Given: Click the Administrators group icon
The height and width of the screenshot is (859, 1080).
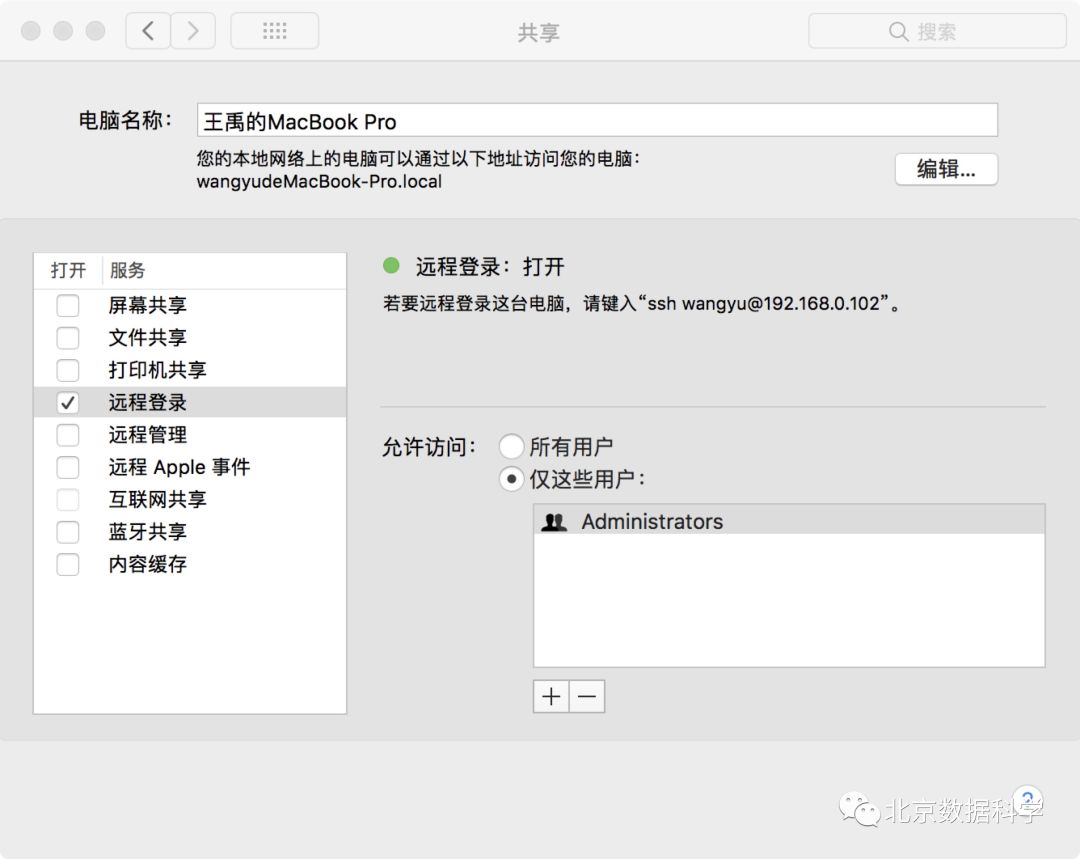Looking at the screenshot, I should coord(555,521).
